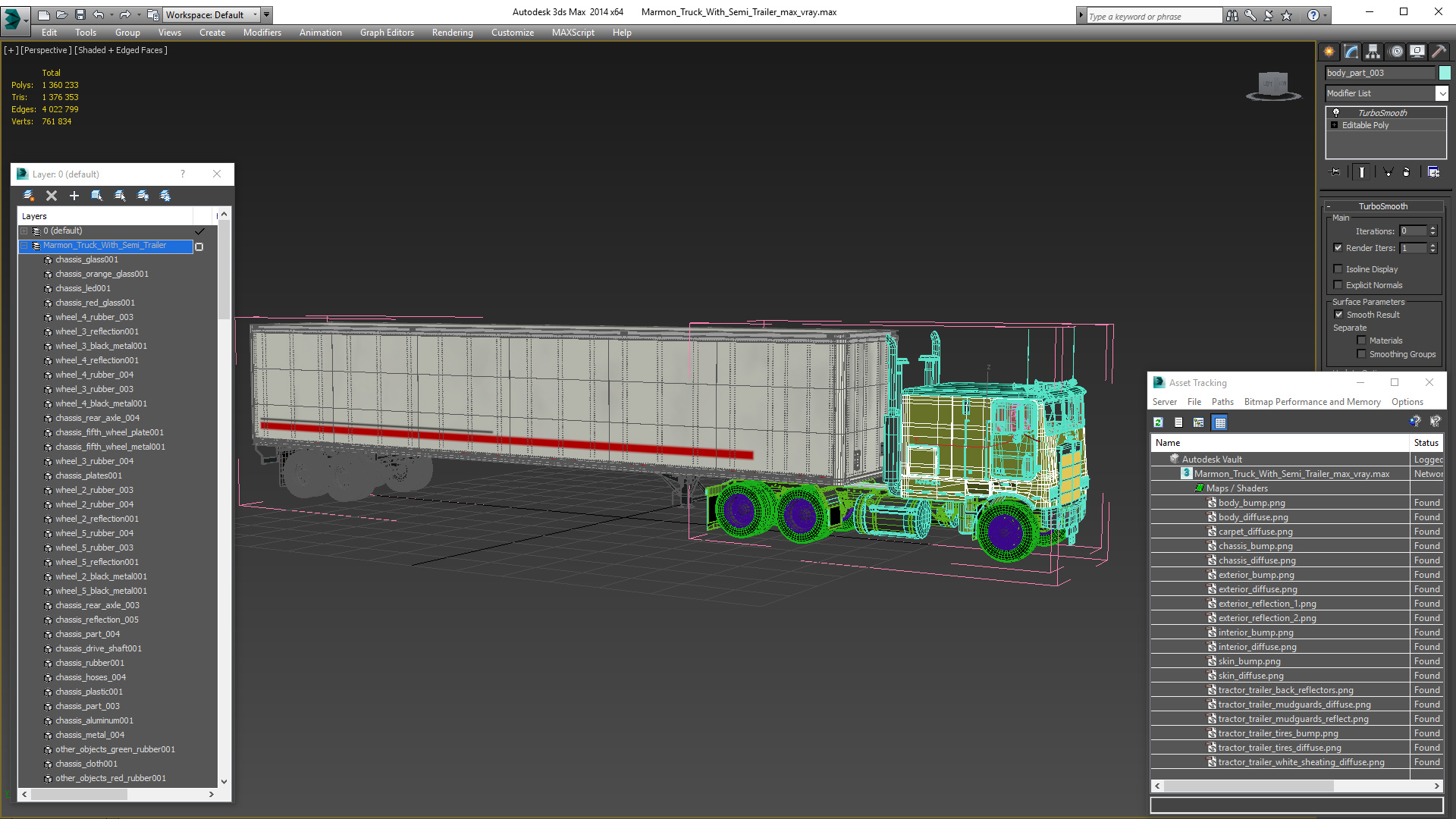Open the Graph Editors menu
Image resolution: width=1456 pixels, height=819 pixels.
(x=387, y=33)
